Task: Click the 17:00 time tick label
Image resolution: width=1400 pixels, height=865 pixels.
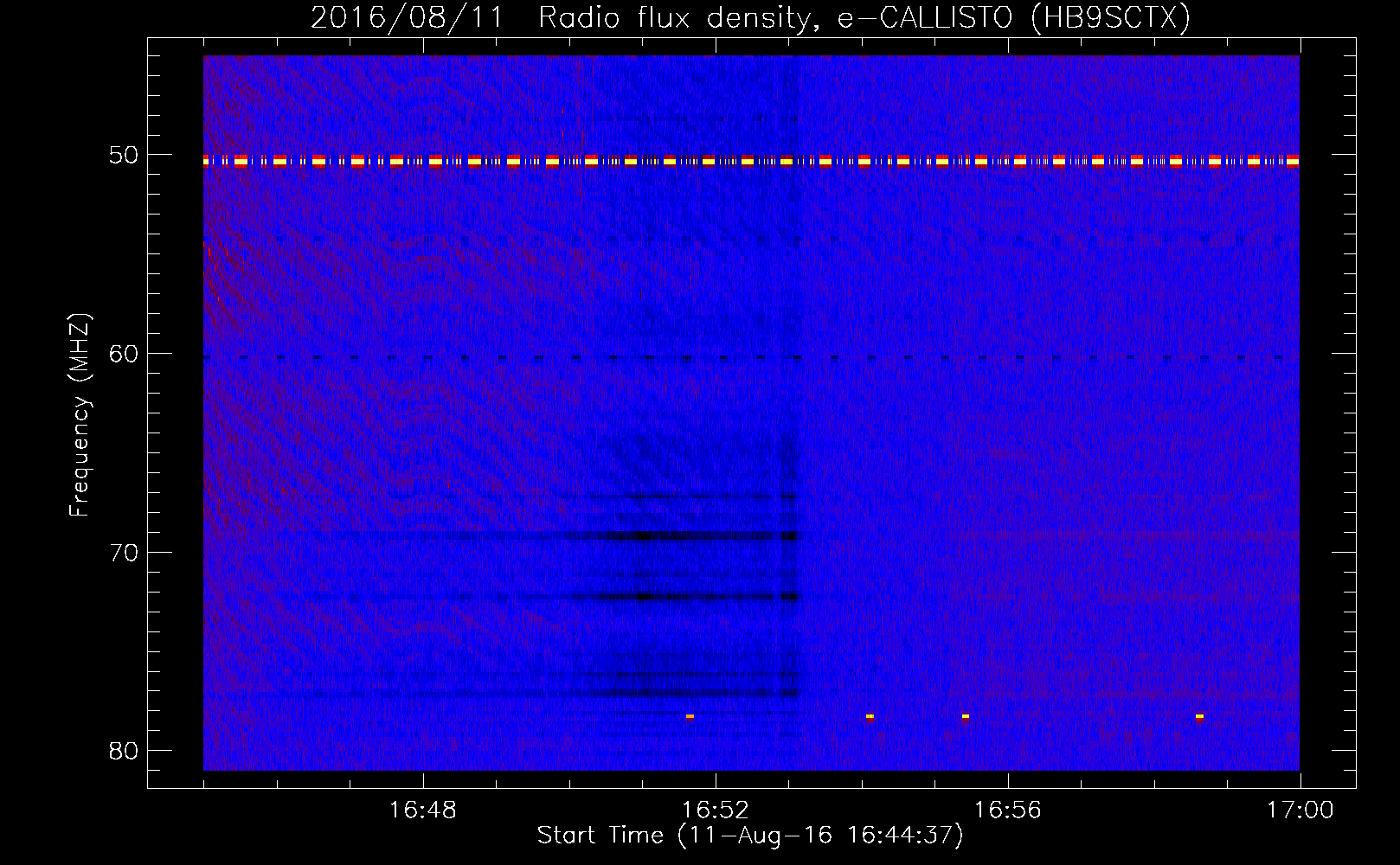Action: (x=1300, y=811)
